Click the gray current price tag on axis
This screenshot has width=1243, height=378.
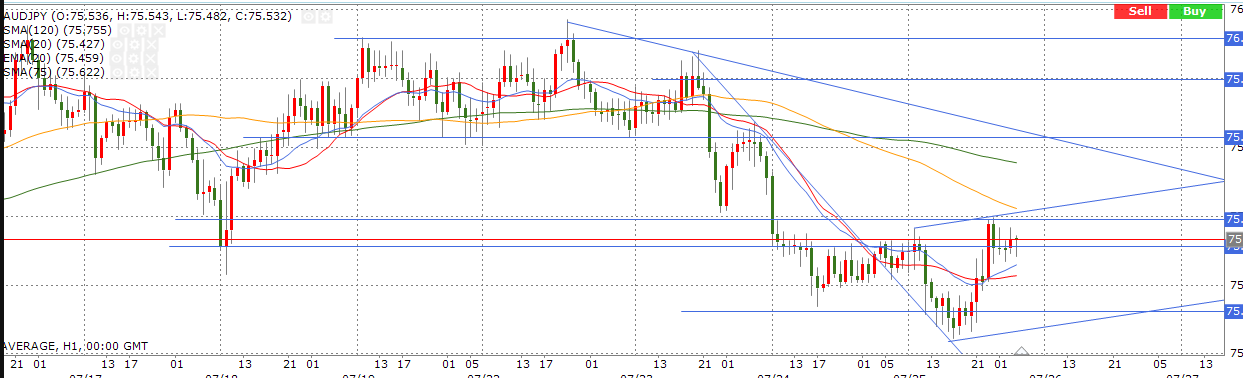(1234, 239)
